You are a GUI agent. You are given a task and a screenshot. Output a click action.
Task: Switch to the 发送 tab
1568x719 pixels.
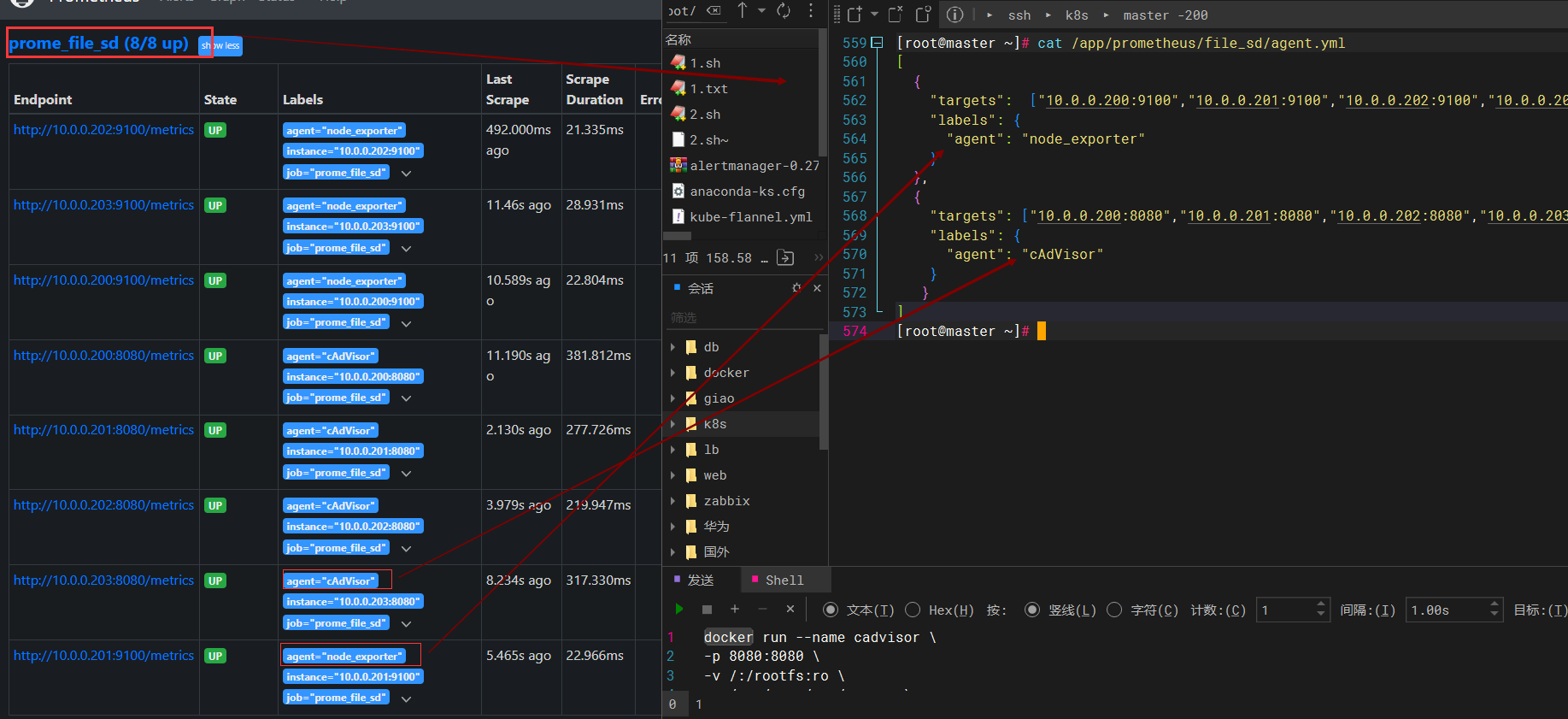(695, 580)
